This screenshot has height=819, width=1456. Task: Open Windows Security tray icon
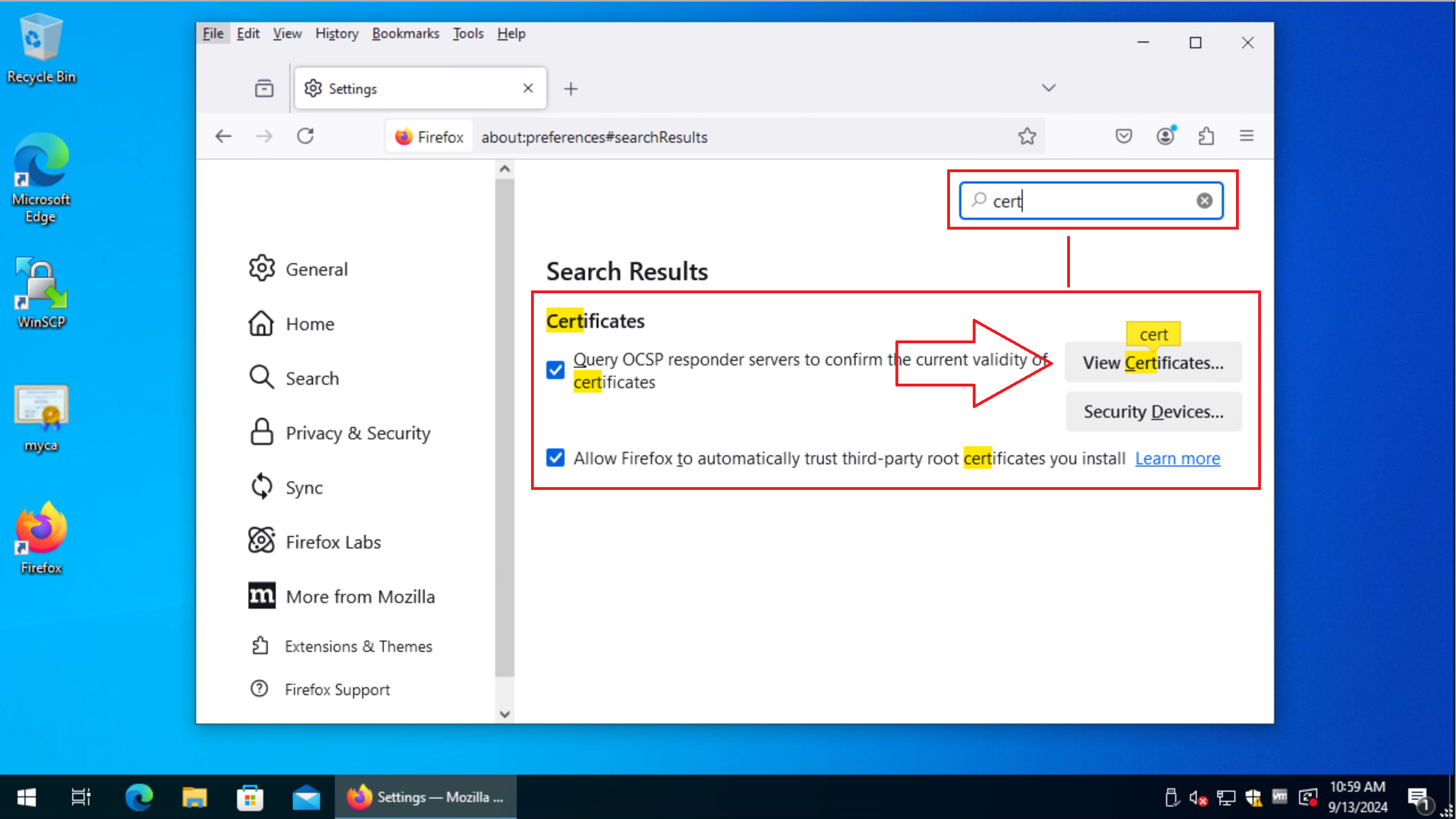click(1254, 798)
